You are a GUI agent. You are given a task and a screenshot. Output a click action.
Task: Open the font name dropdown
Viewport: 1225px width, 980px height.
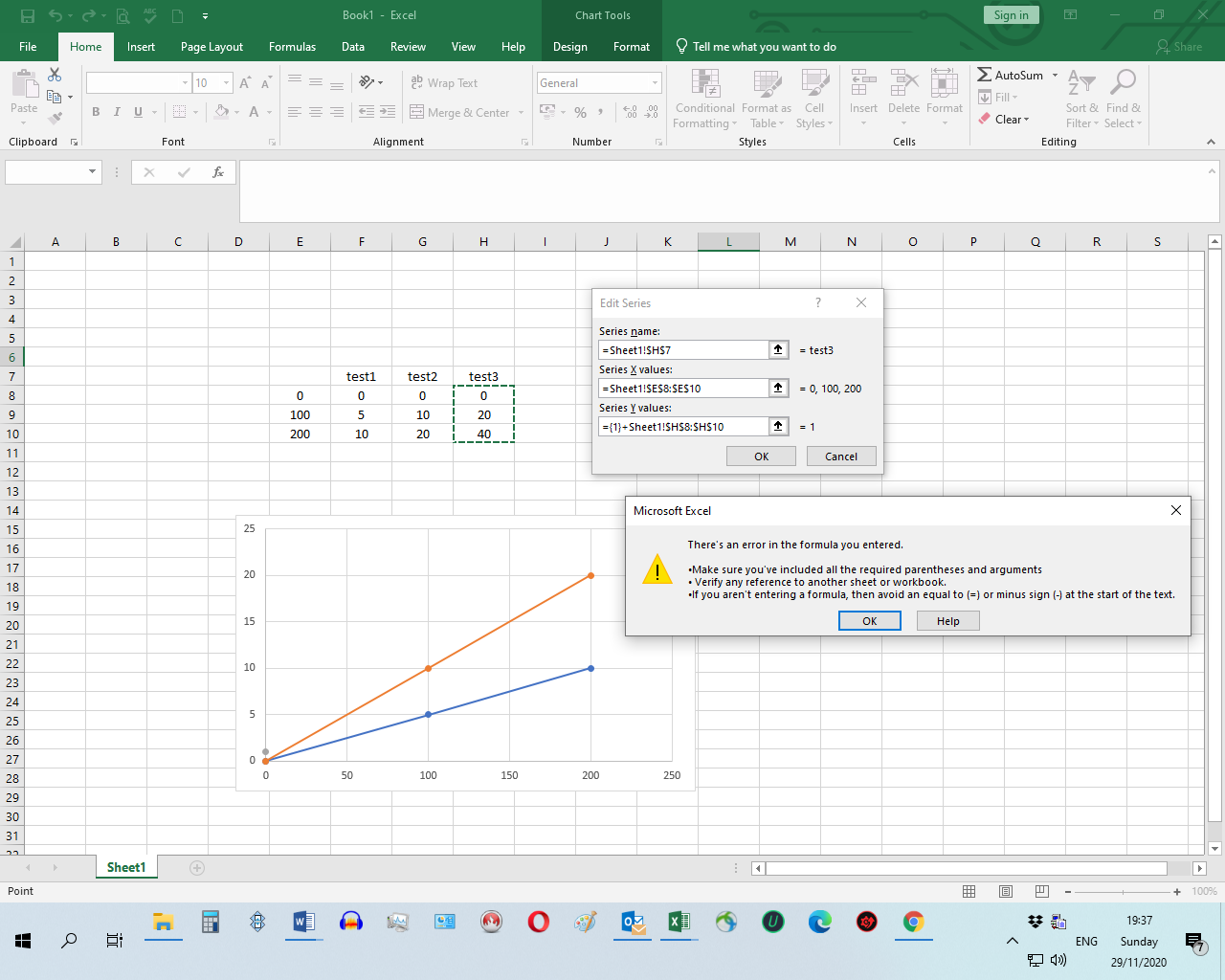[185, 83]
